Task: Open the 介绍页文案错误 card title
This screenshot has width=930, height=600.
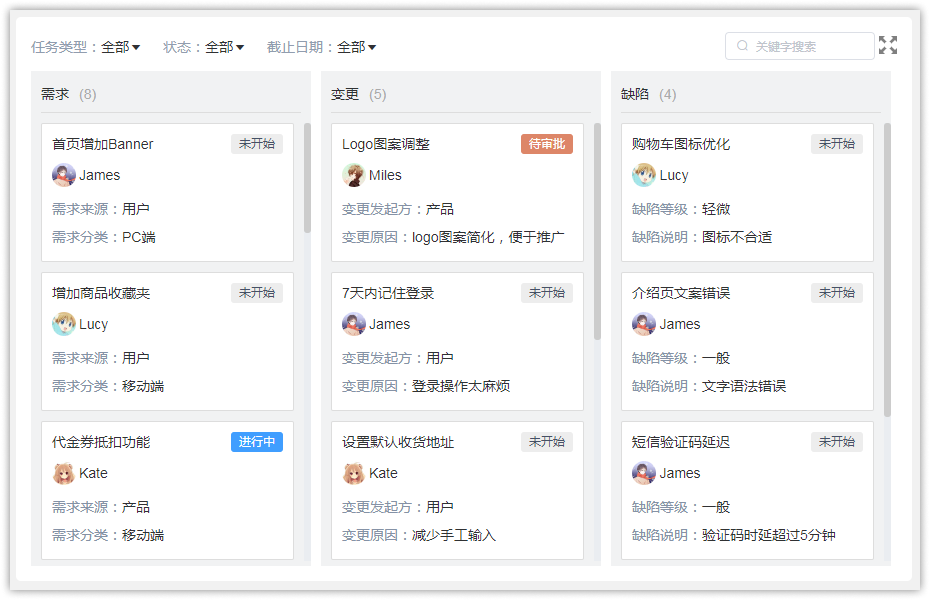Action: tap(681, 293)
